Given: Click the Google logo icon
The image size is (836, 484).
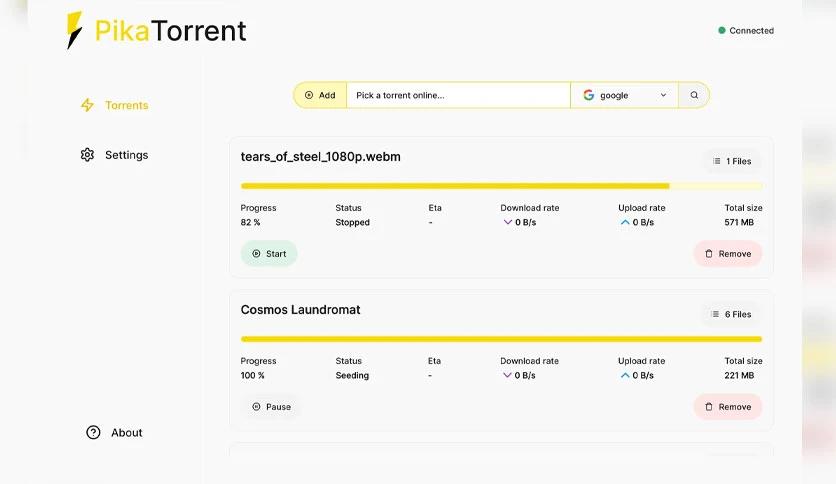Looking at the screenshot, I should pos(589,95).
